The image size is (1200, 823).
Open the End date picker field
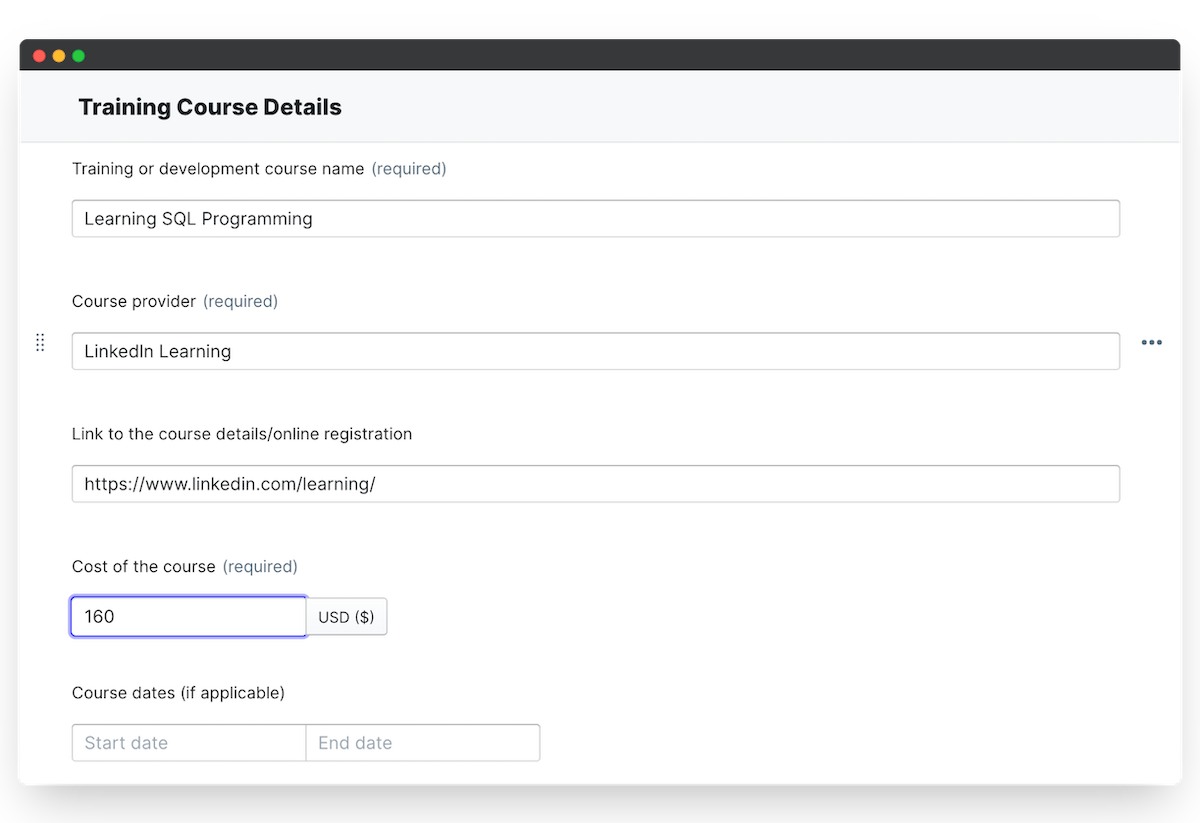(x=422, y=743)
